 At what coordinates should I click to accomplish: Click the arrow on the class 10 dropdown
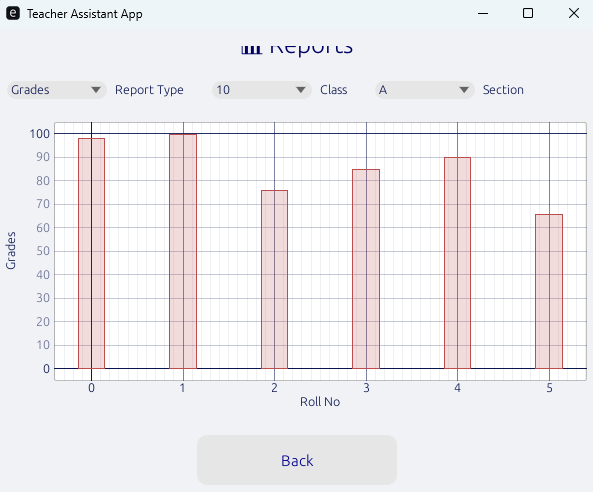301,90
